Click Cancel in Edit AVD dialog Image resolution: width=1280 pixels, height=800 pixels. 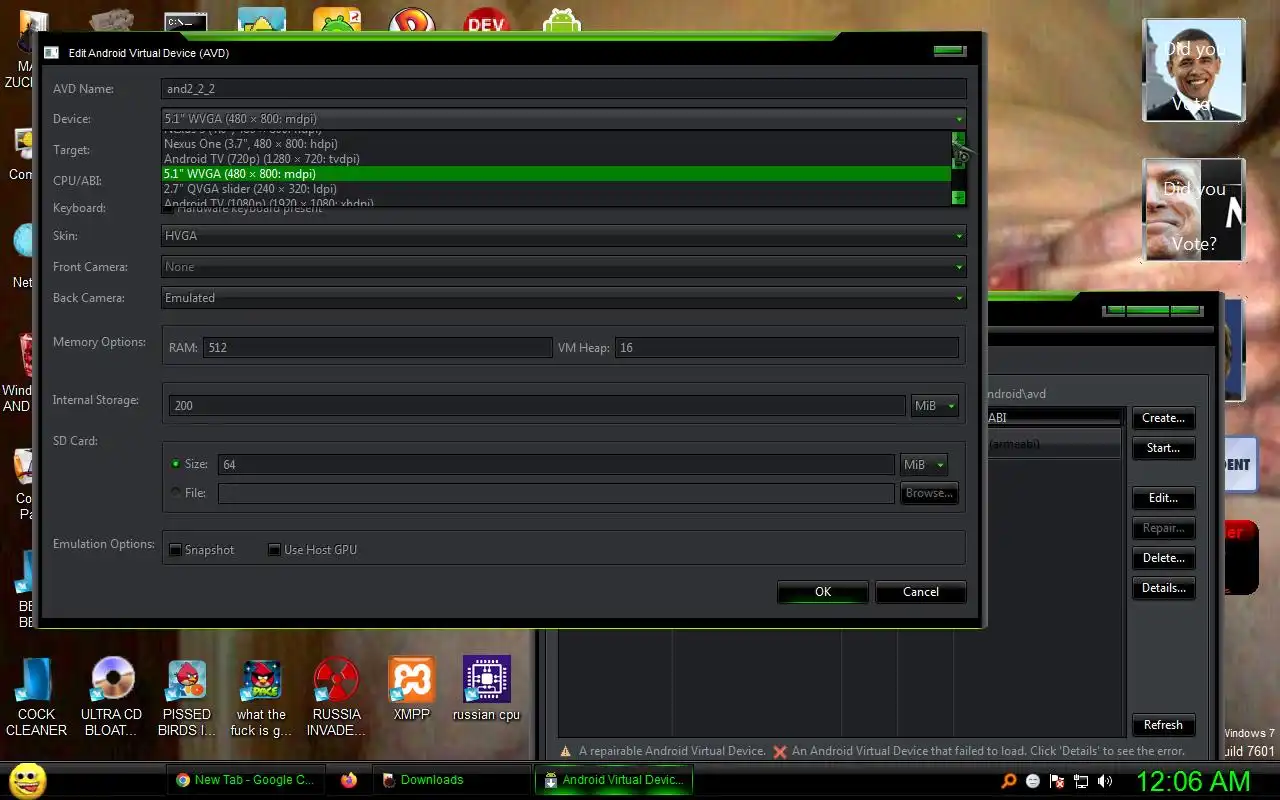[x=921, y=592]
